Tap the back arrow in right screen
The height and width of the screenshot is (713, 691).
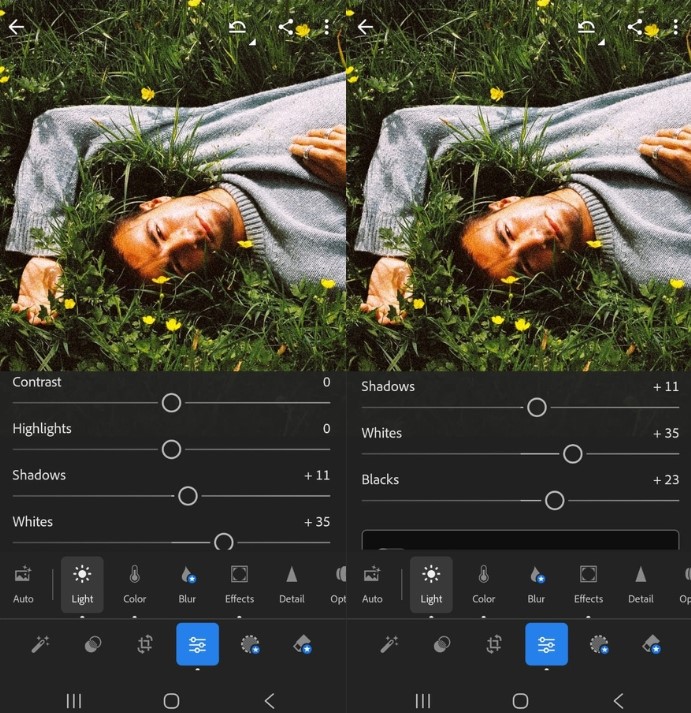click(366, 27)
